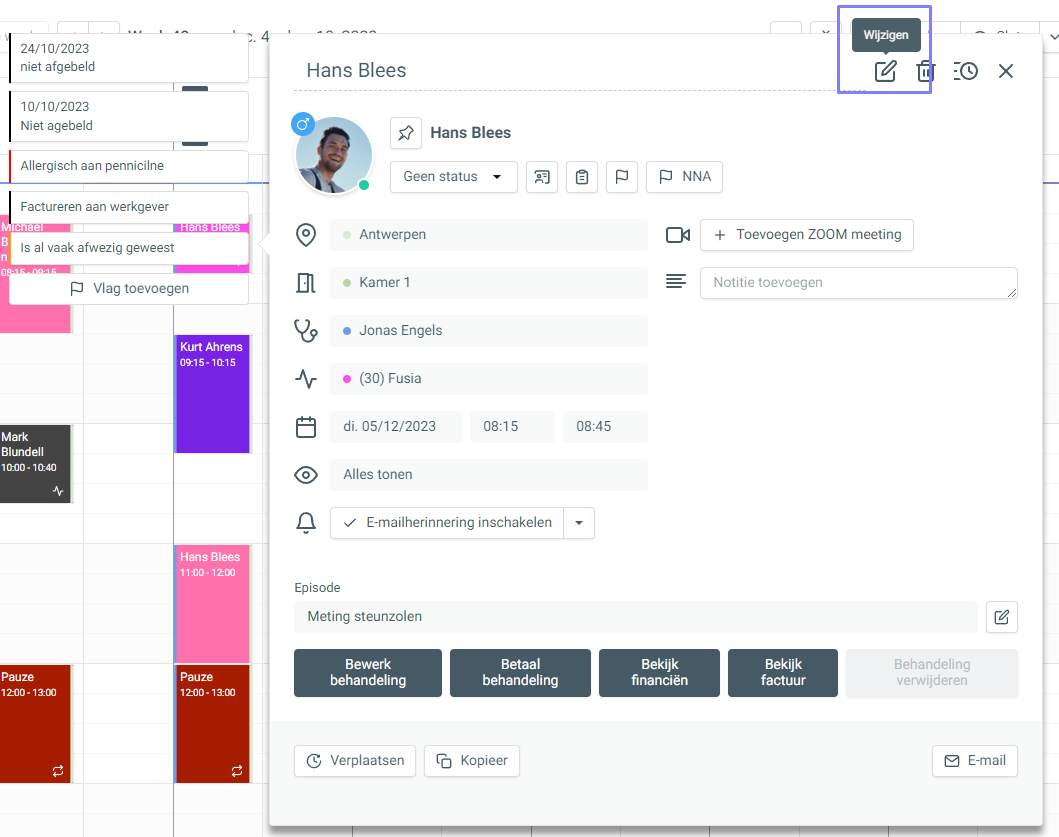The image size is (1059, 837).
Task: Open the Geen status dropdown
Action: point(453,177)
